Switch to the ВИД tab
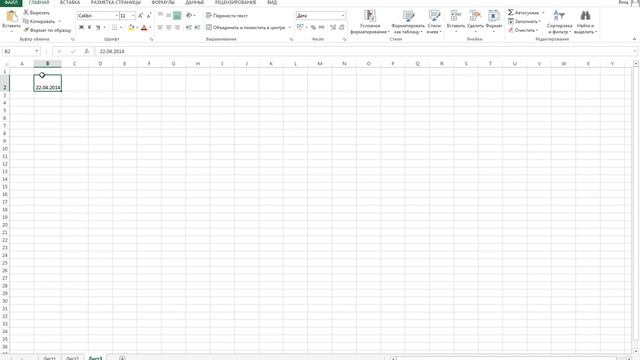 click(272, 2)
